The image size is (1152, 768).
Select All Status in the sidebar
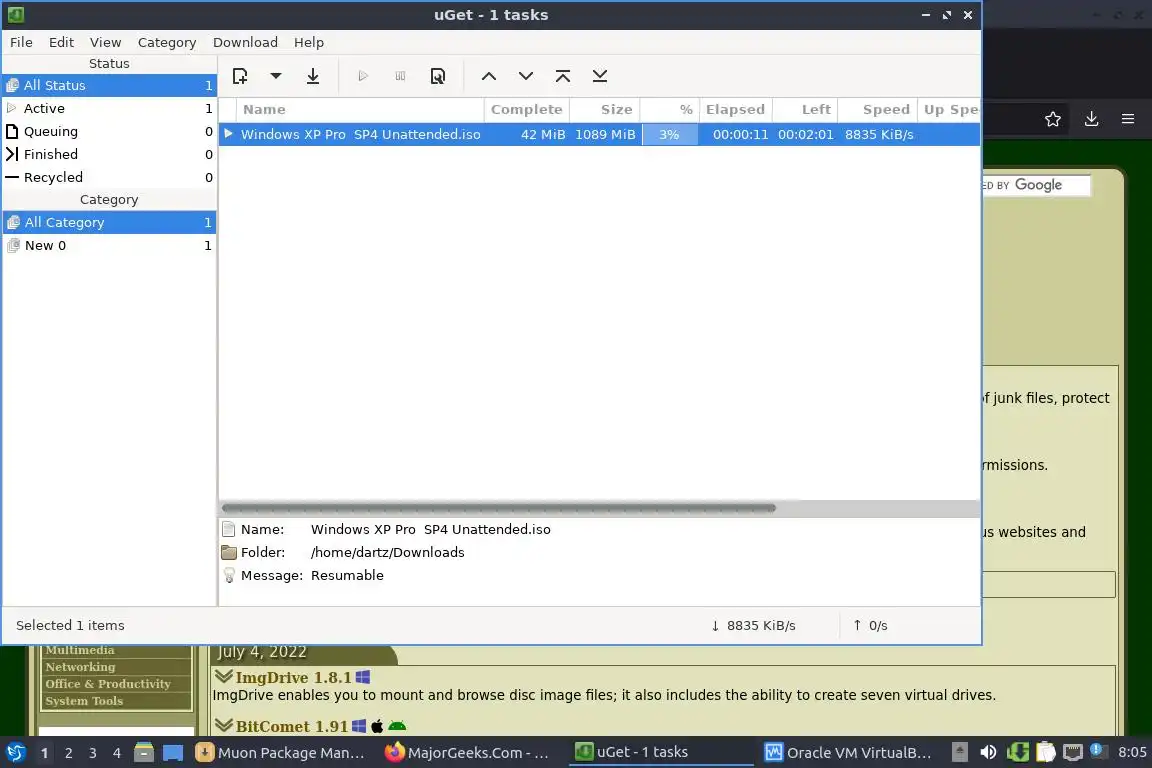coord(109,85)
